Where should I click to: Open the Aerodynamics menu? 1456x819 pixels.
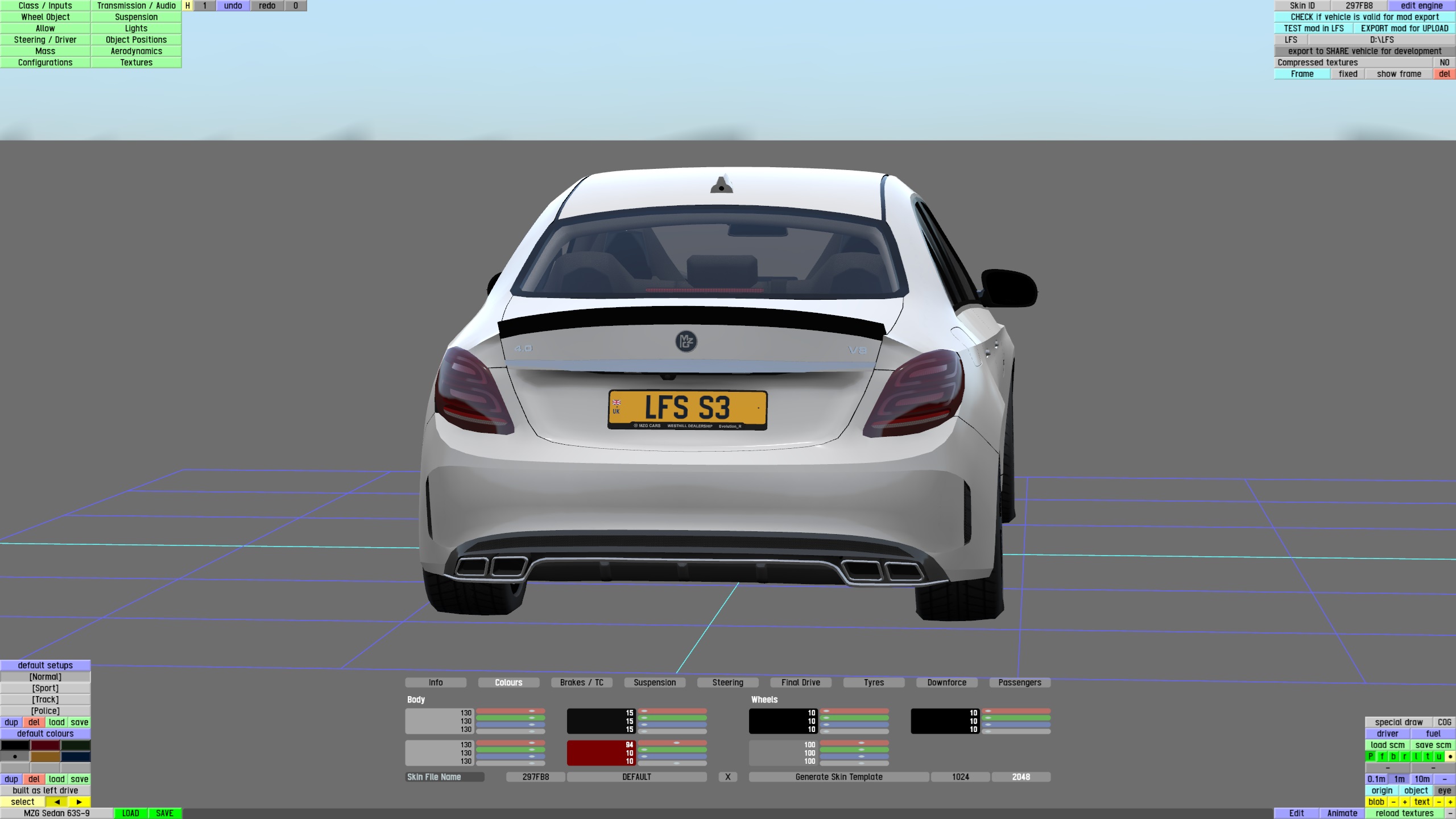coord(136,51)
